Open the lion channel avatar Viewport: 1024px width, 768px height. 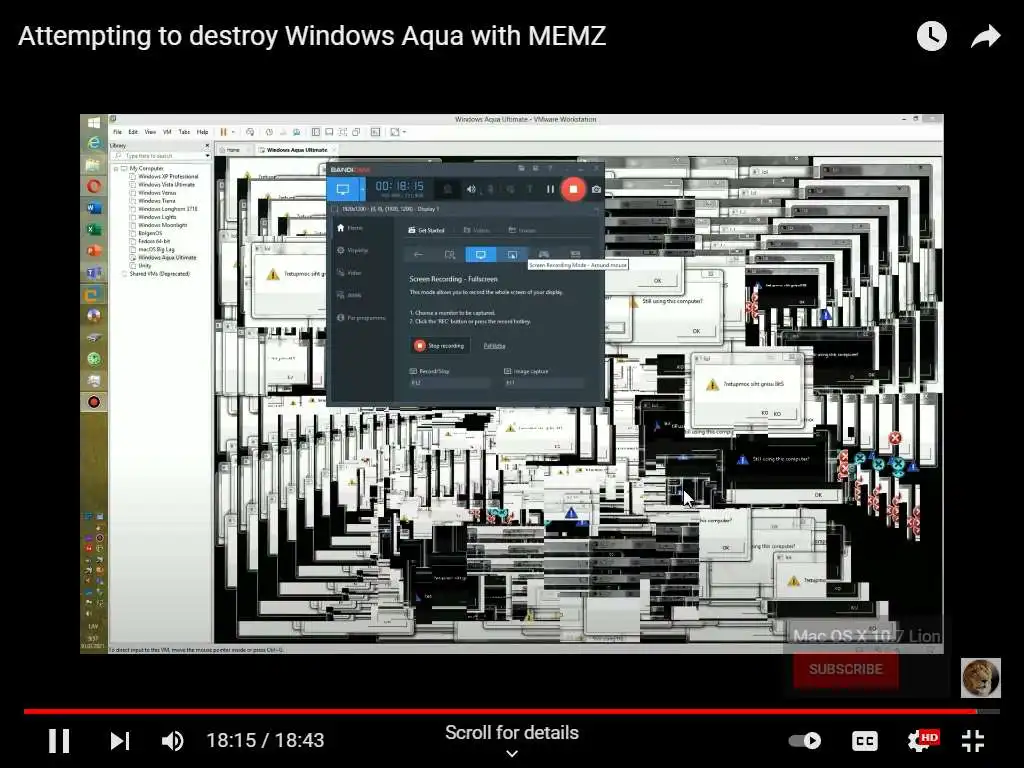(980, 678)
